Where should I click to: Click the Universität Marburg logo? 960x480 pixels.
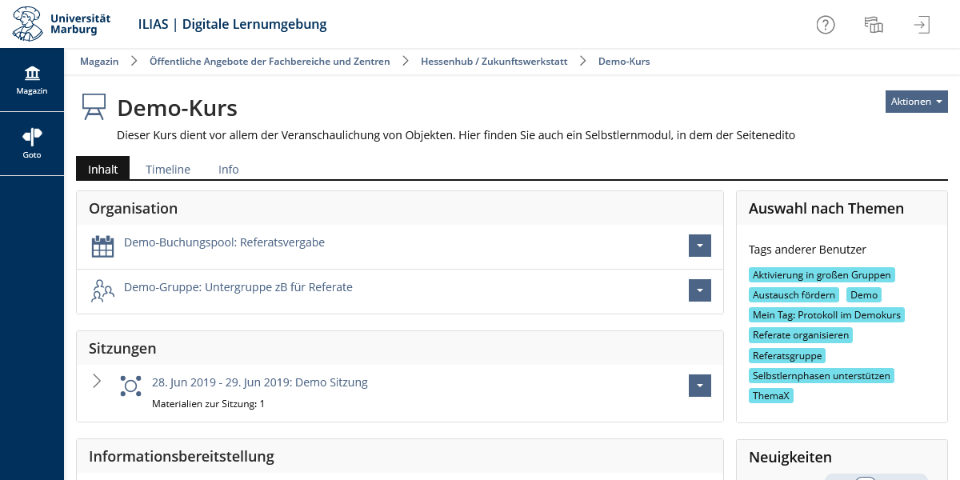point(62,24)
